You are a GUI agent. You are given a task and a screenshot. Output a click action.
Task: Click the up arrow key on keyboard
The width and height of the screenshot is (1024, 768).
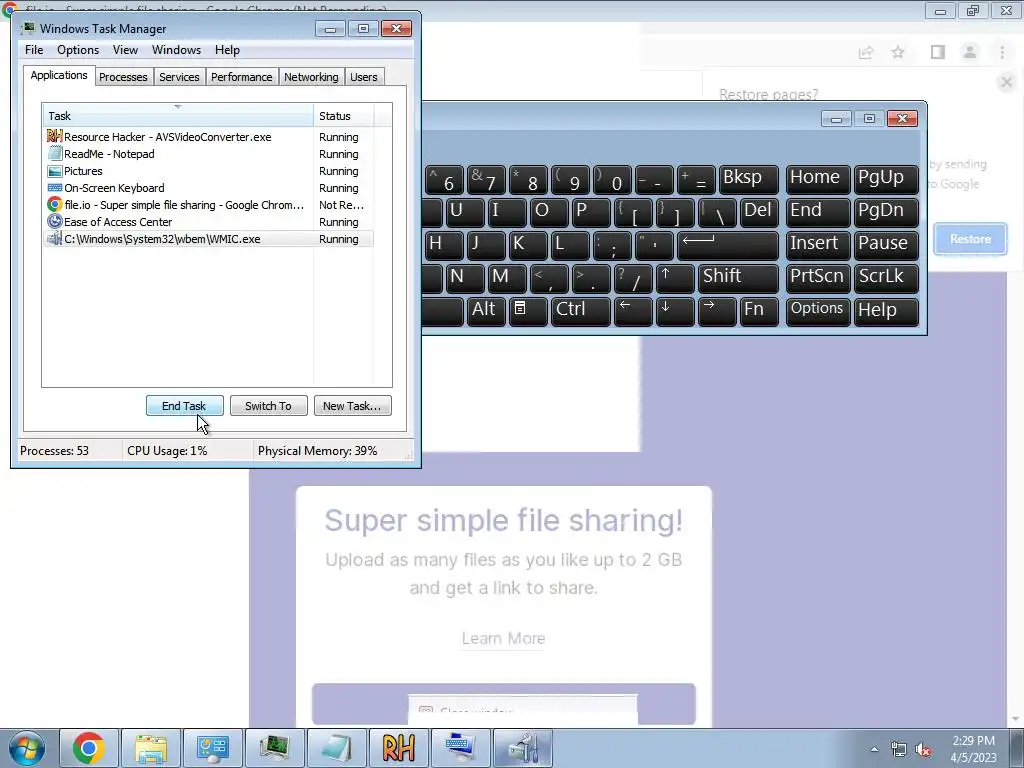pos(675,278)
